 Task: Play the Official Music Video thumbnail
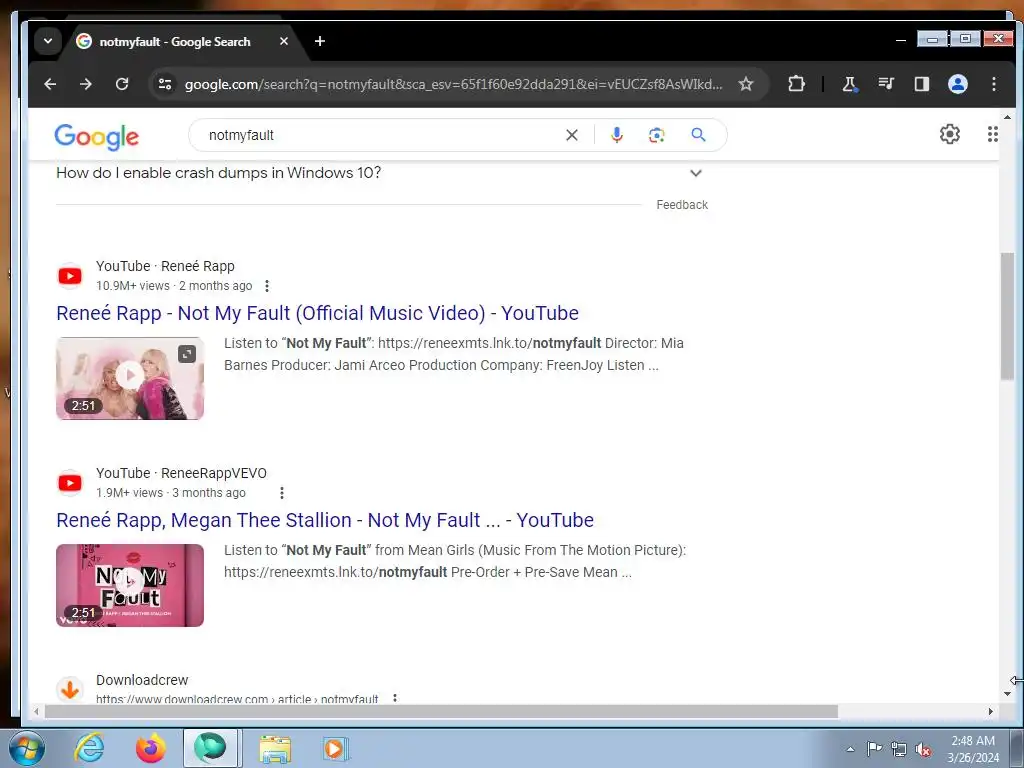click(130, 378)
